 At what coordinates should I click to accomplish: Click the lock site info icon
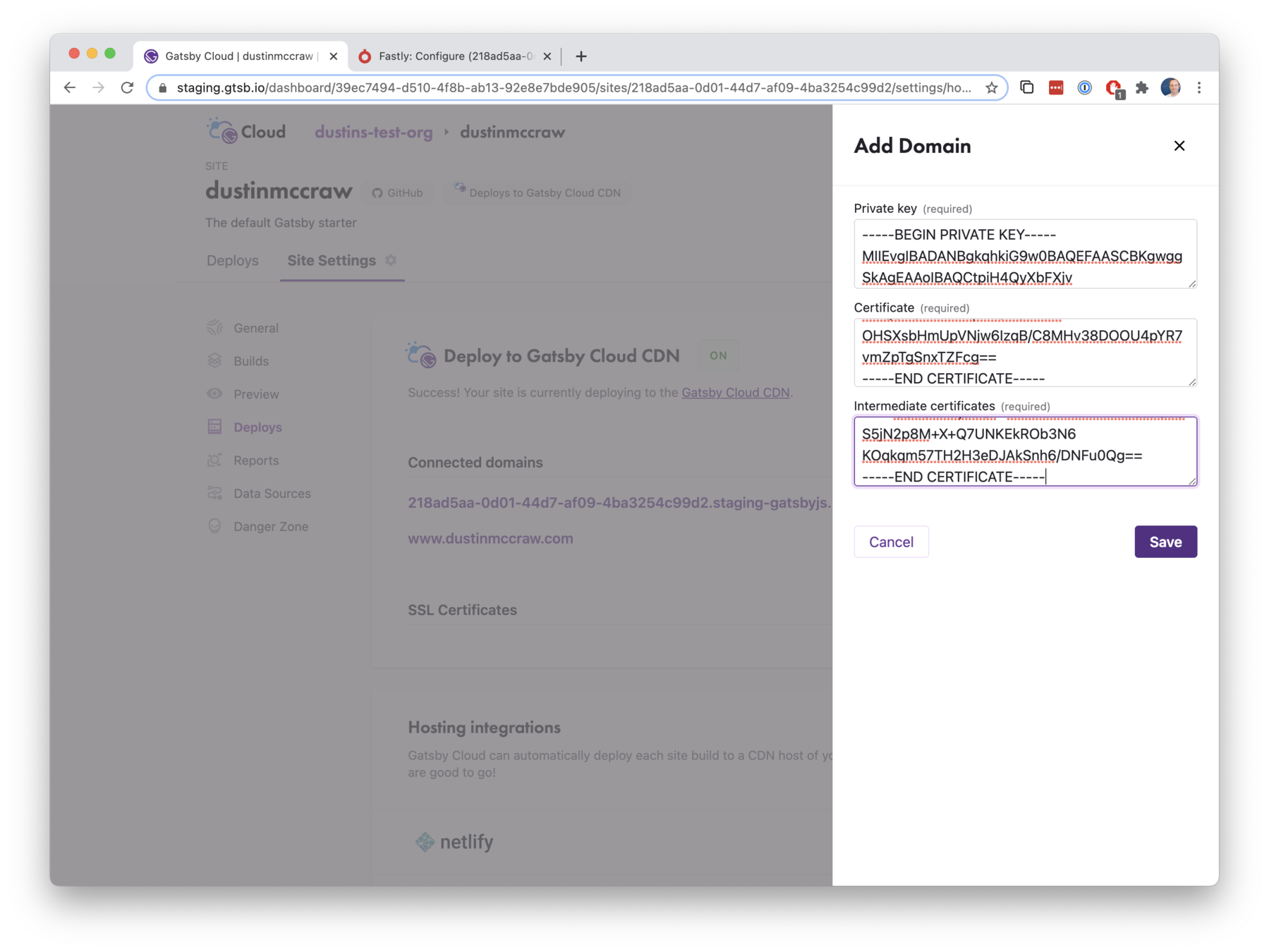point(163,87)
